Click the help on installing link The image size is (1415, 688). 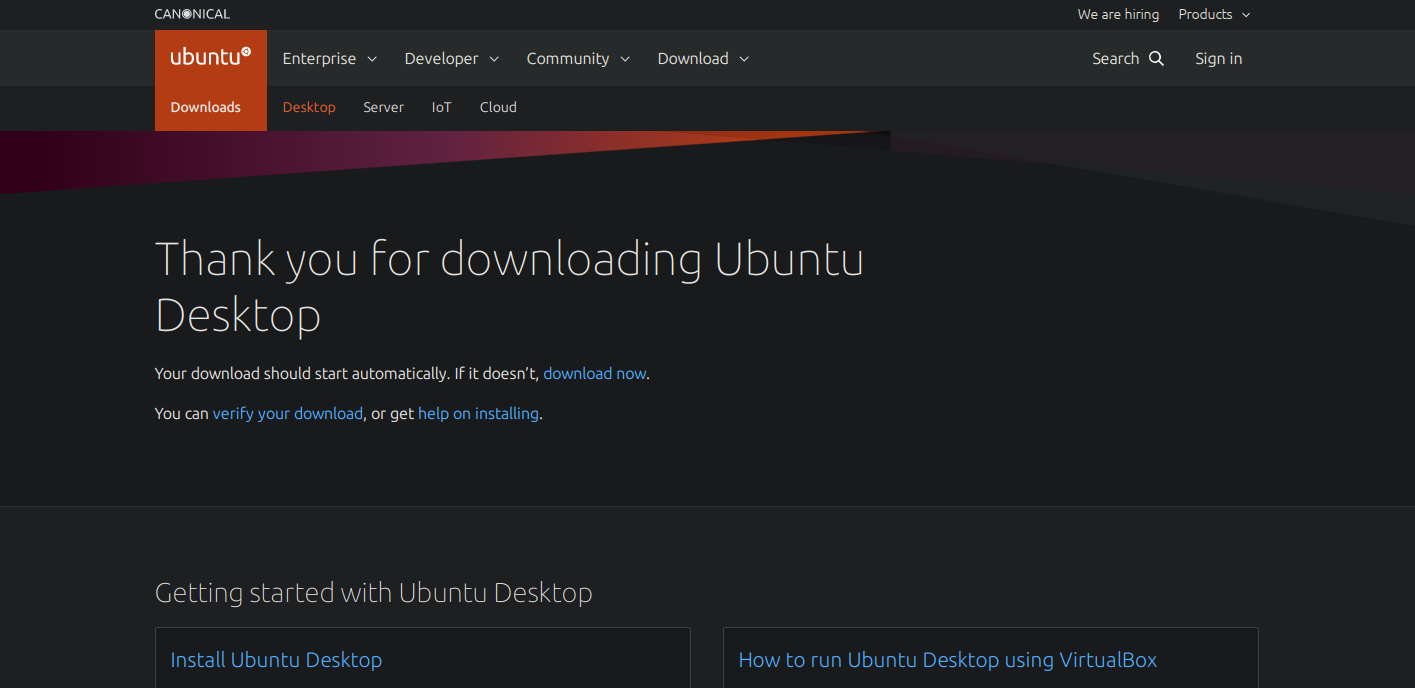point(478,413)
